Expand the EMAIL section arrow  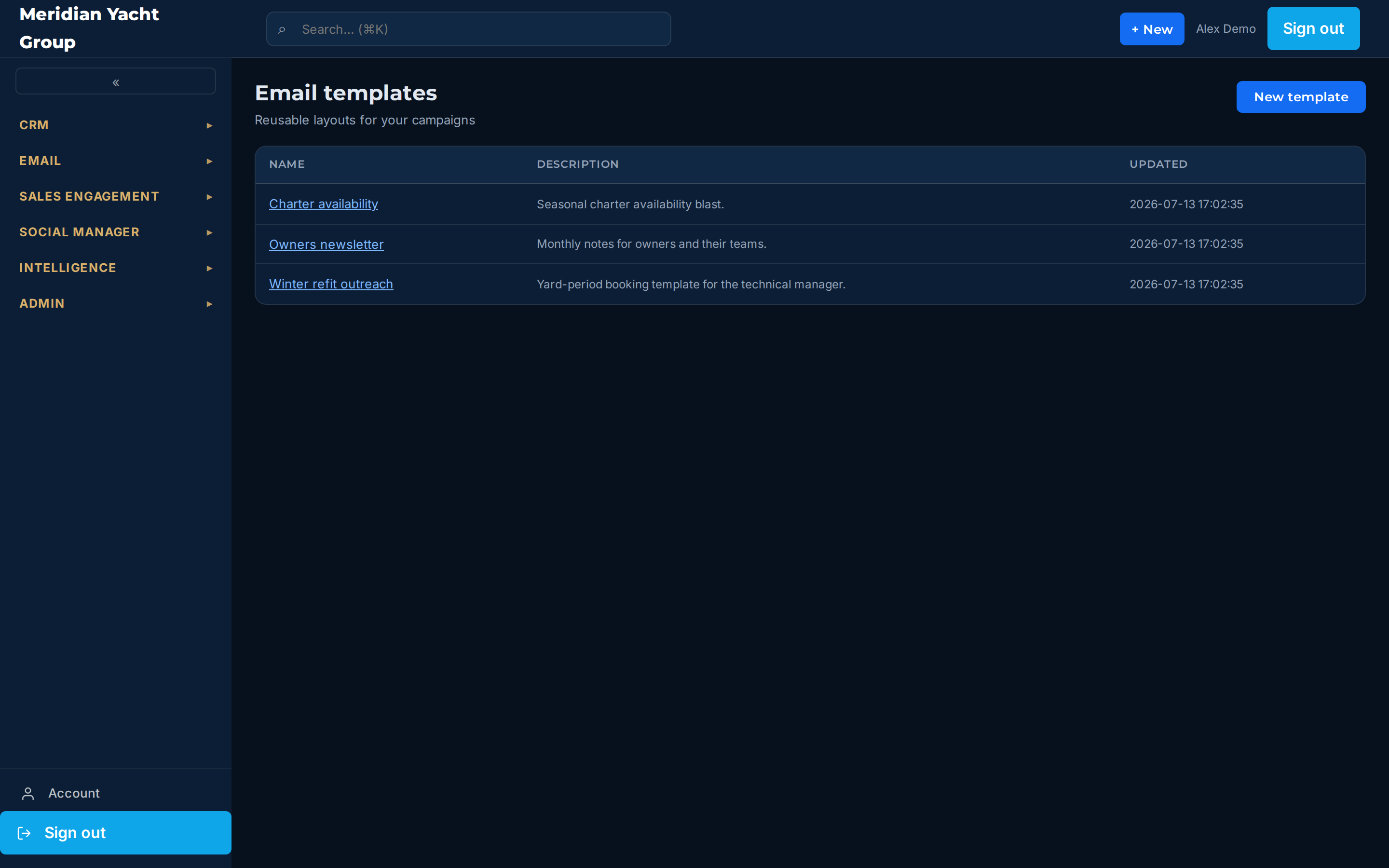click(x=209, y=162)
